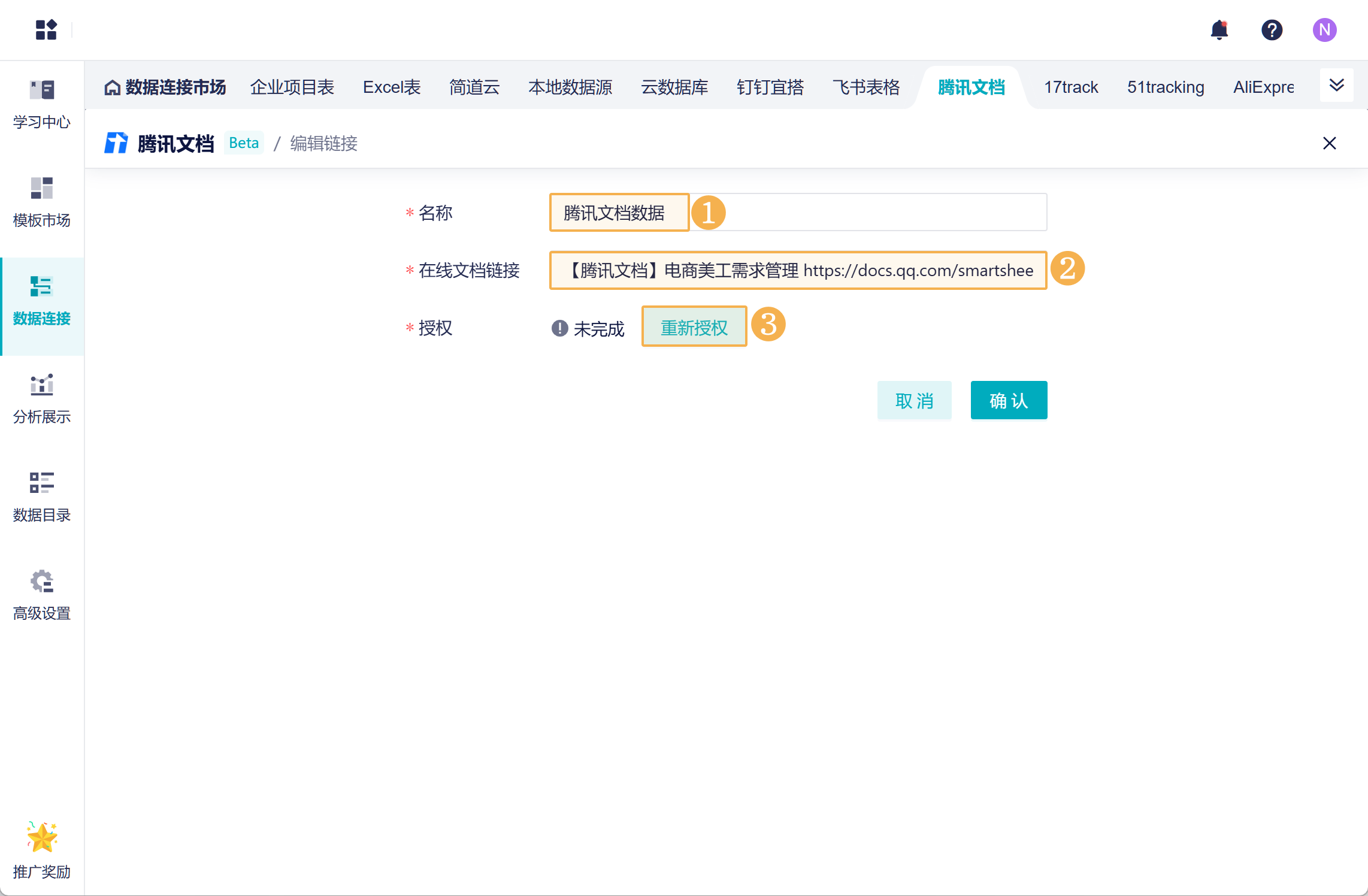1368x896 pixels.
Task: Click the 名称 input field
Action: click(x=797, y=213)
